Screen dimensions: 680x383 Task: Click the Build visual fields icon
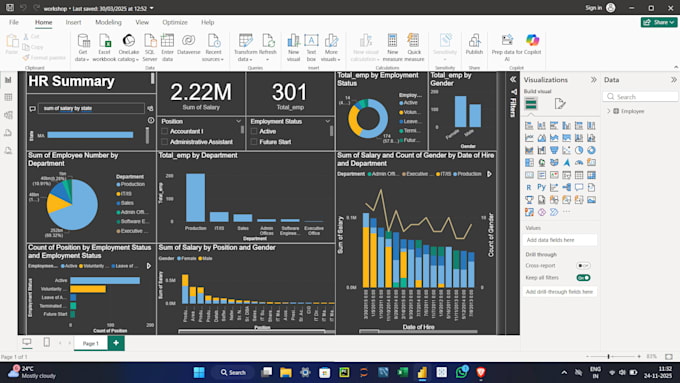[x=531, y=104]
